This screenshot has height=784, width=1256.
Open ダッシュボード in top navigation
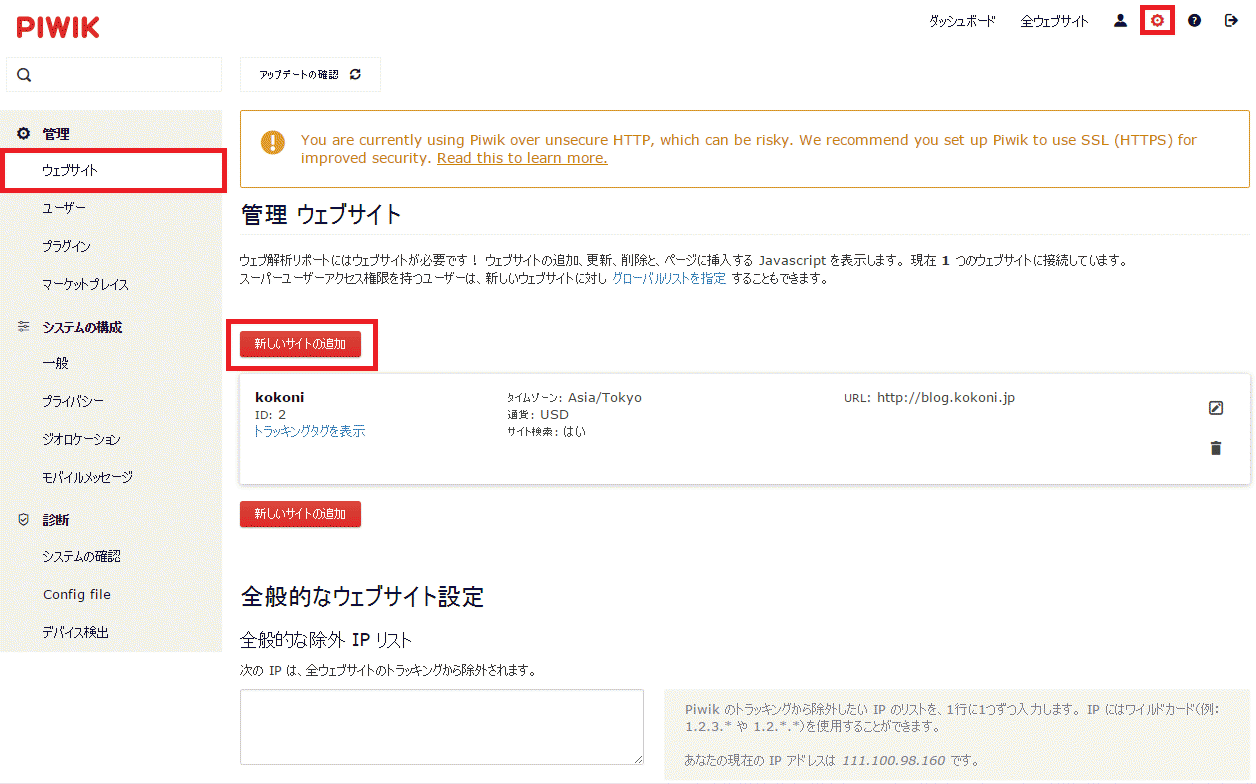[962, 21]
